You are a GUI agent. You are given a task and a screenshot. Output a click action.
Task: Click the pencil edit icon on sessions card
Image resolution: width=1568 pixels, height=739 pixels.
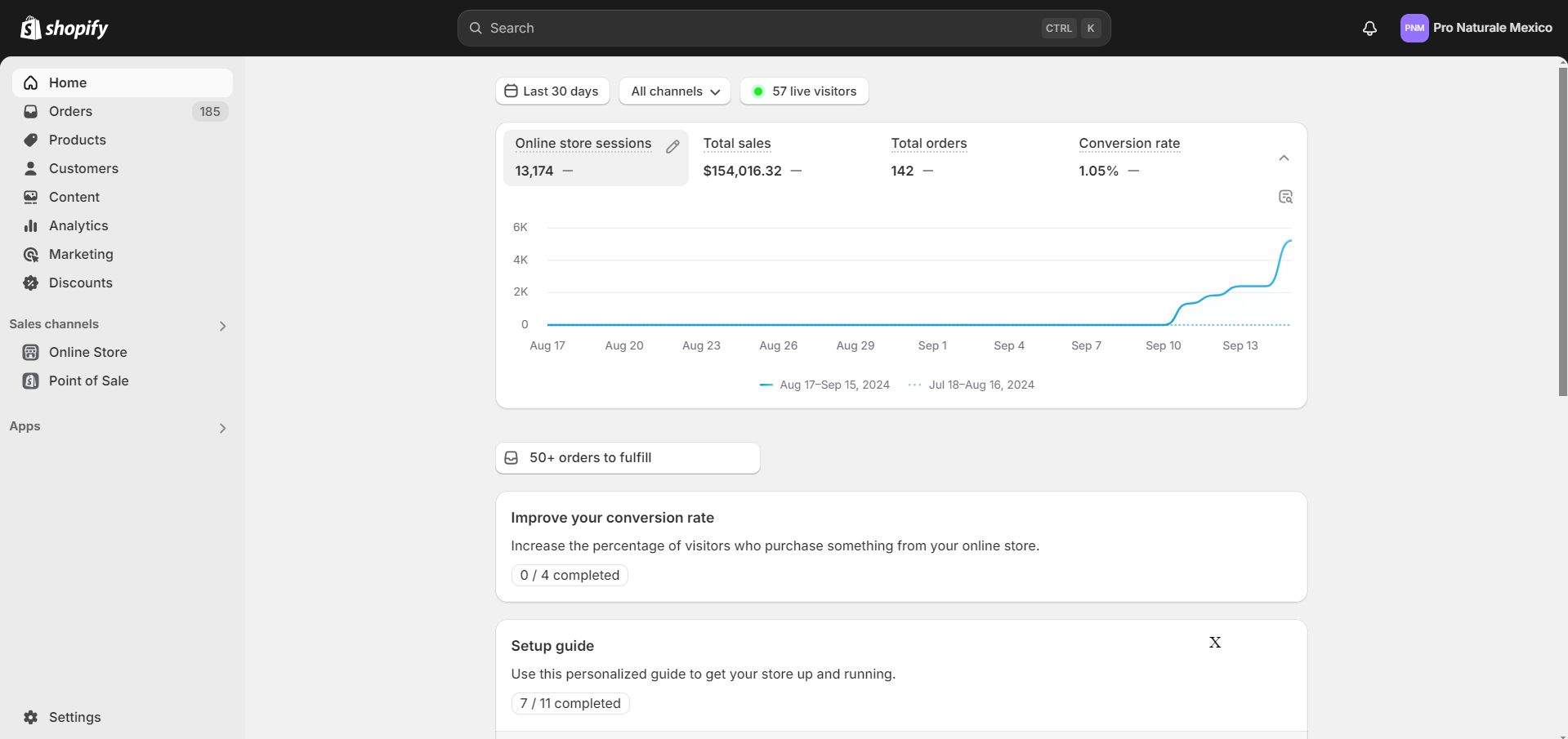coord(672,147)
